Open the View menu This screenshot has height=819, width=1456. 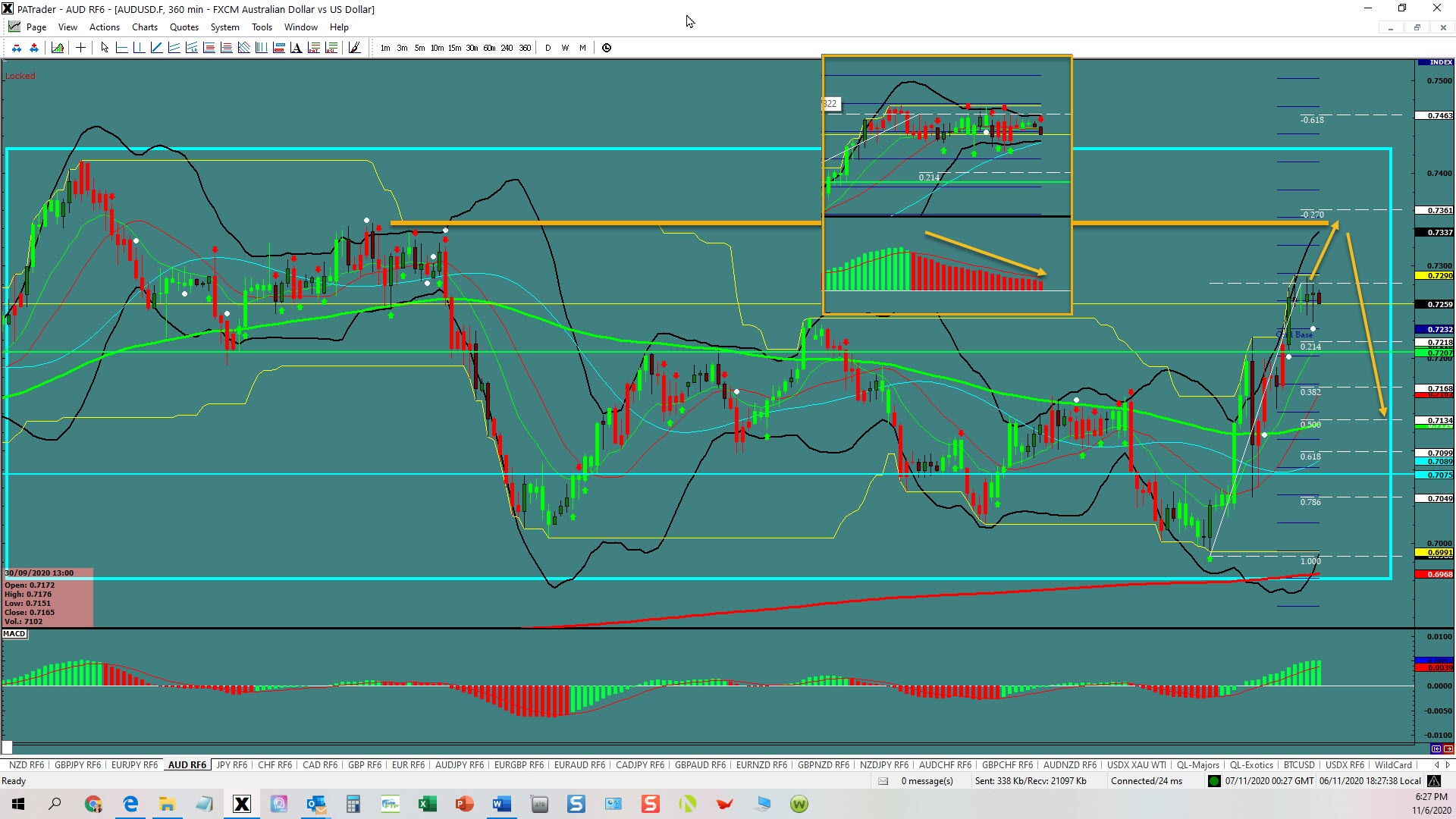67,27
